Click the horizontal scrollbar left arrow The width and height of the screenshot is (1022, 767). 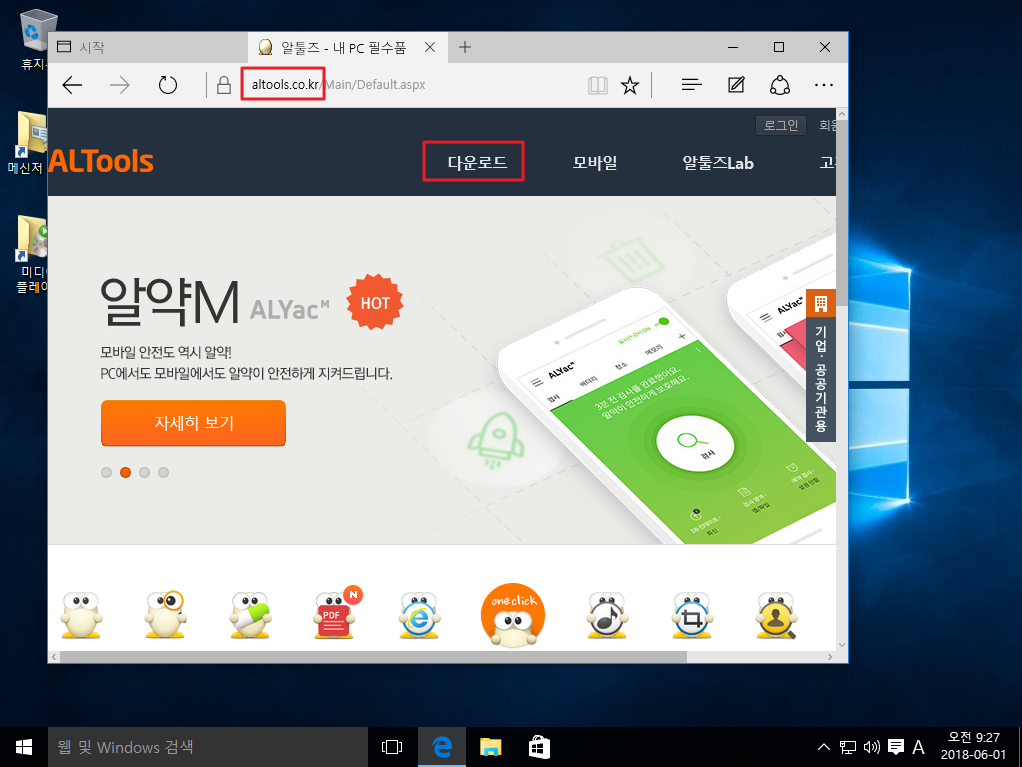pos(54,657)
